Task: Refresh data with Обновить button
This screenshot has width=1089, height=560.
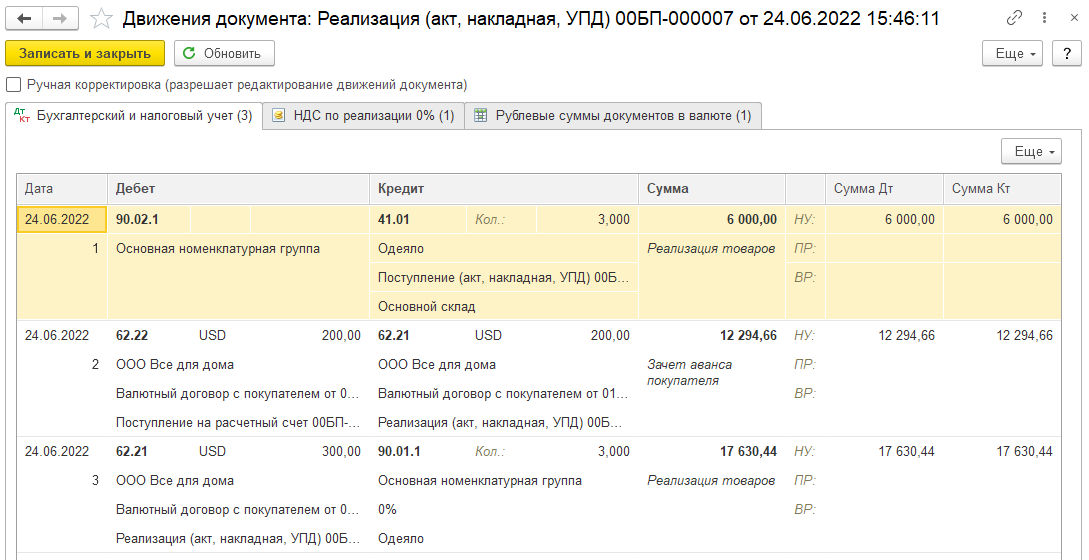Action: 224,53
